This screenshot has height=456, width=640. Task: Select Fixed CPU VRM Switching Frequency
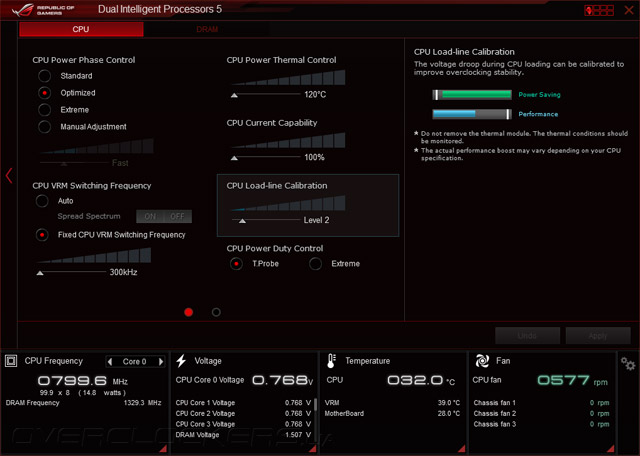coord(42,235)
